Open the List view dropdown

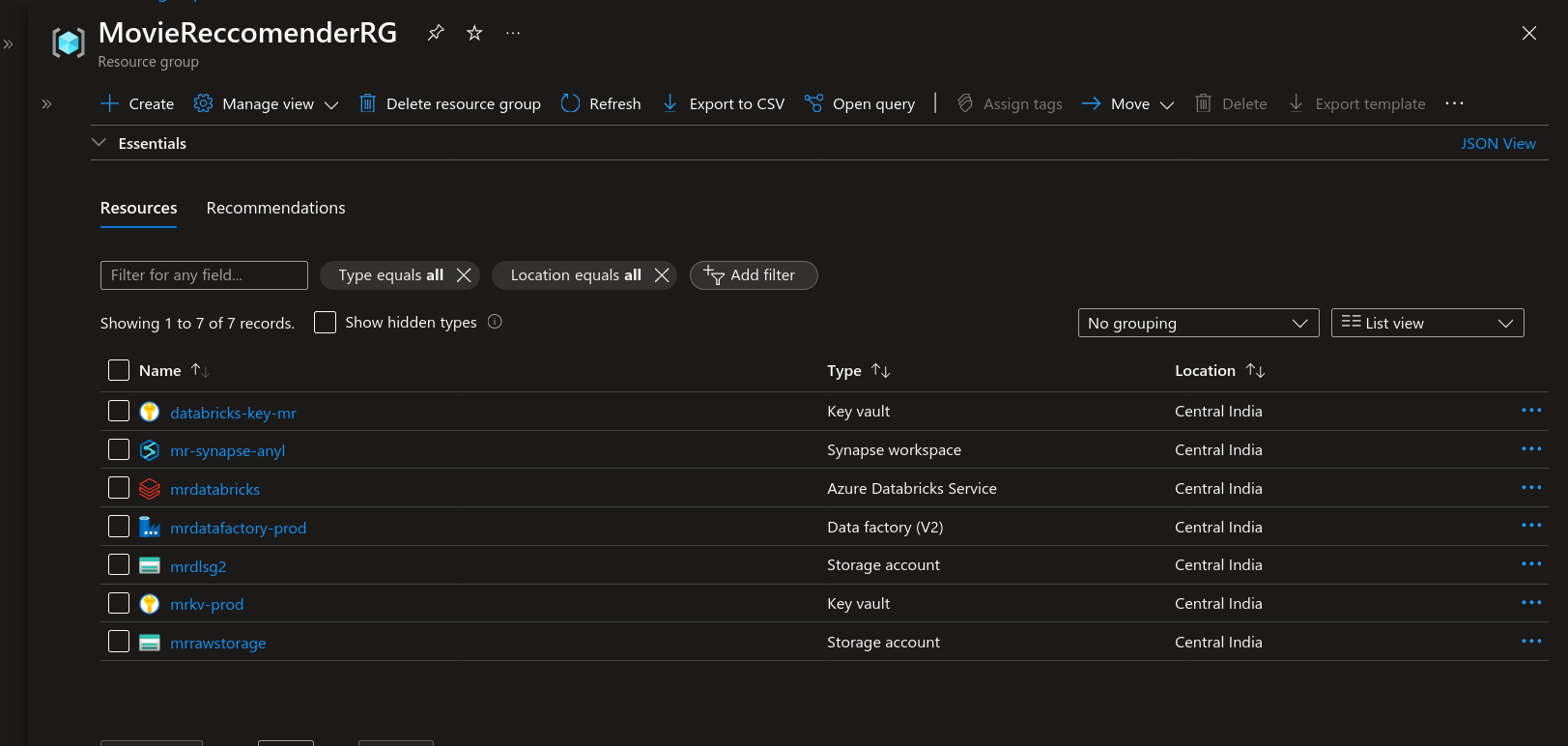[1427, 323]
